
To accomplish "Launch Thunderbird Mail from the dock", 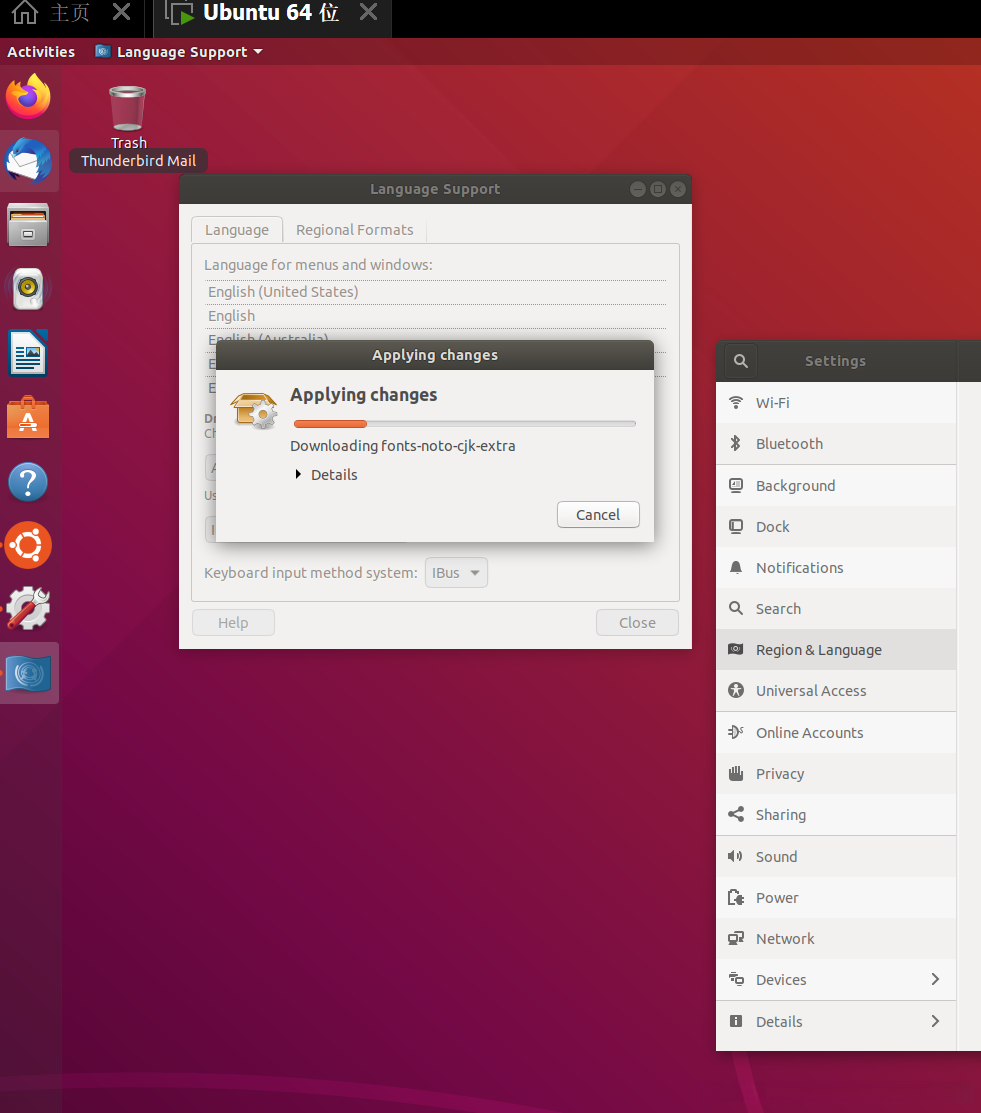I will tap(28, 161).
